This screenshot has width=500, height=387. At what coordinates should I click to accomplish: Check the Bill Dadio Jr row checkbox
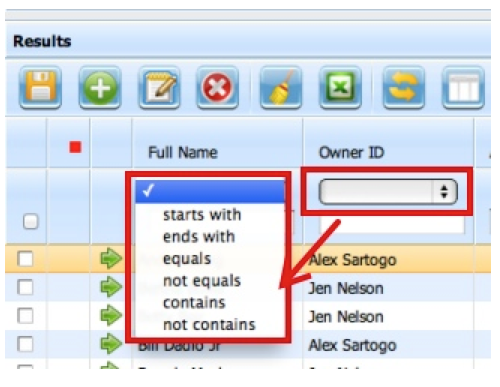(x=26, y=344)
